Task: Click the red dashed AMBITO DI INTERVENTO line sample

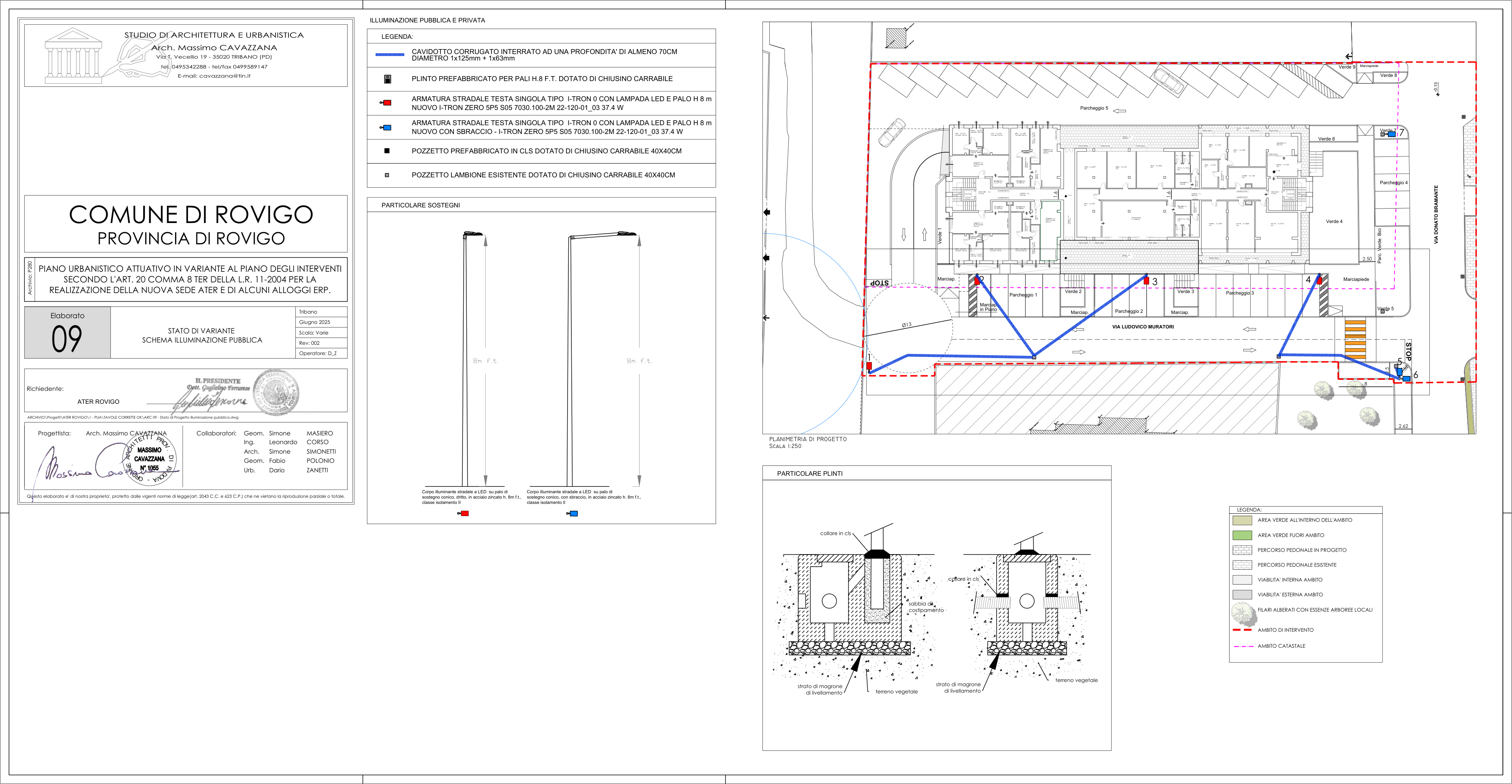Action: click(x=1242, y=629)
